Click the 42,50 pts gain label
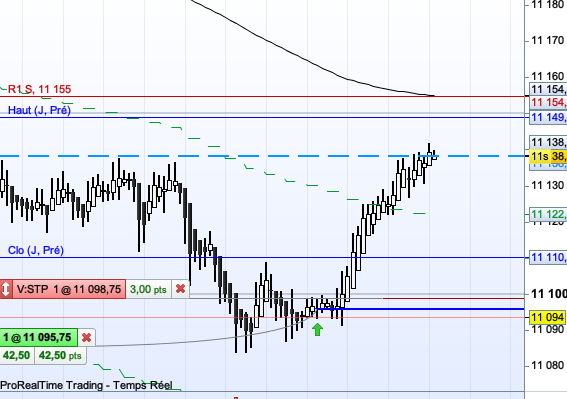This screenshot has width=567, height=399. [x=60, y=355]
